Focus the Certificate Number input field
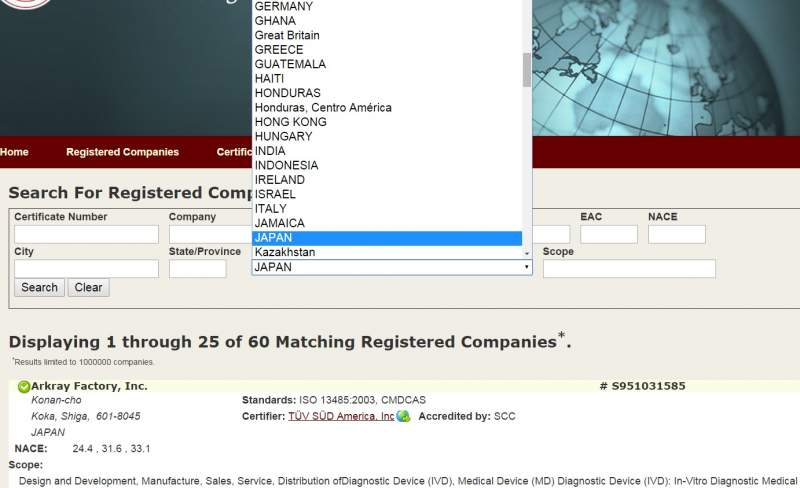800x488 pixels. (86, 234)
